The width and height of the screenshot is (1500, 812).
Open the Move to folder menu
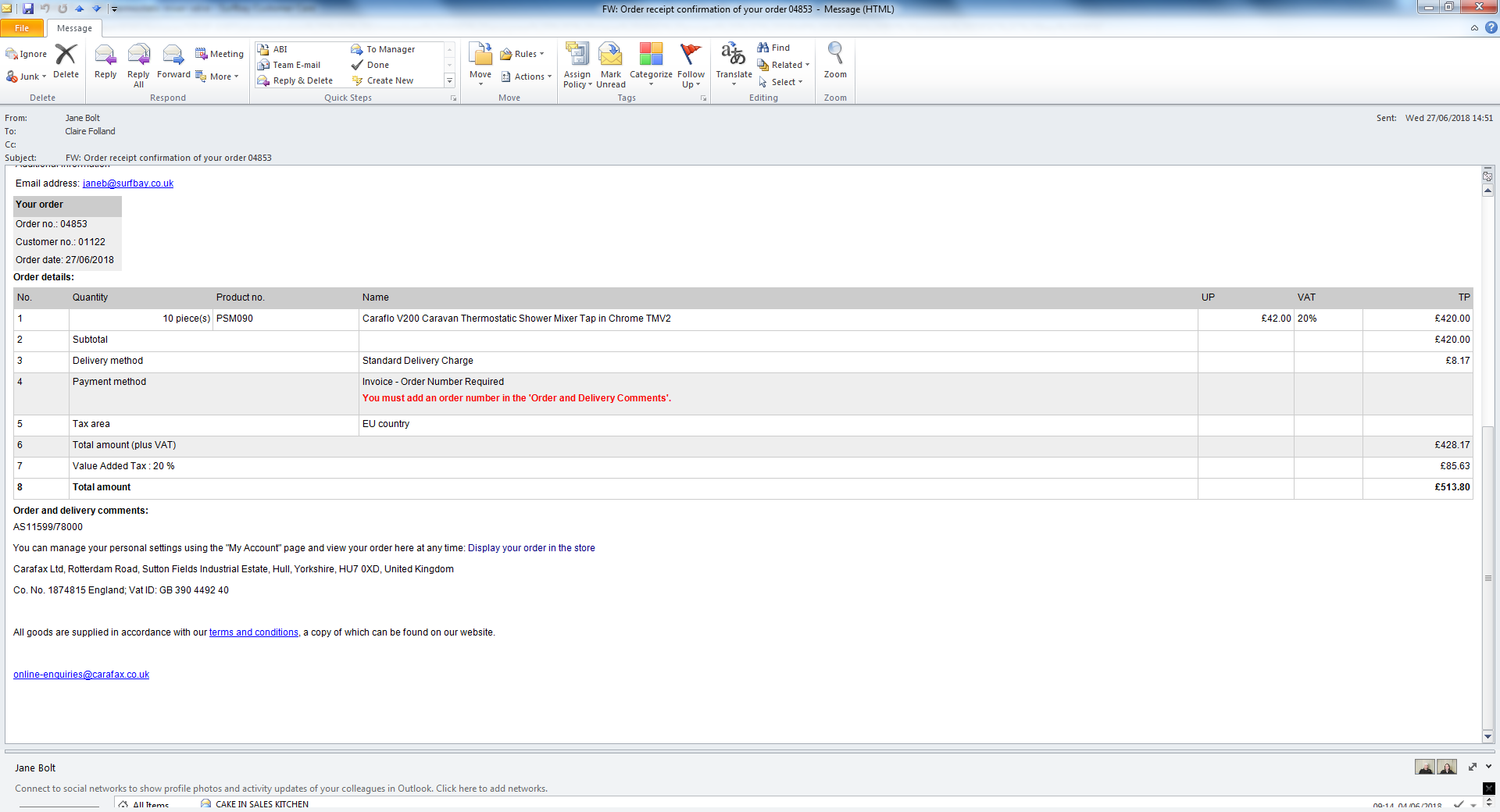coord(480,64)
